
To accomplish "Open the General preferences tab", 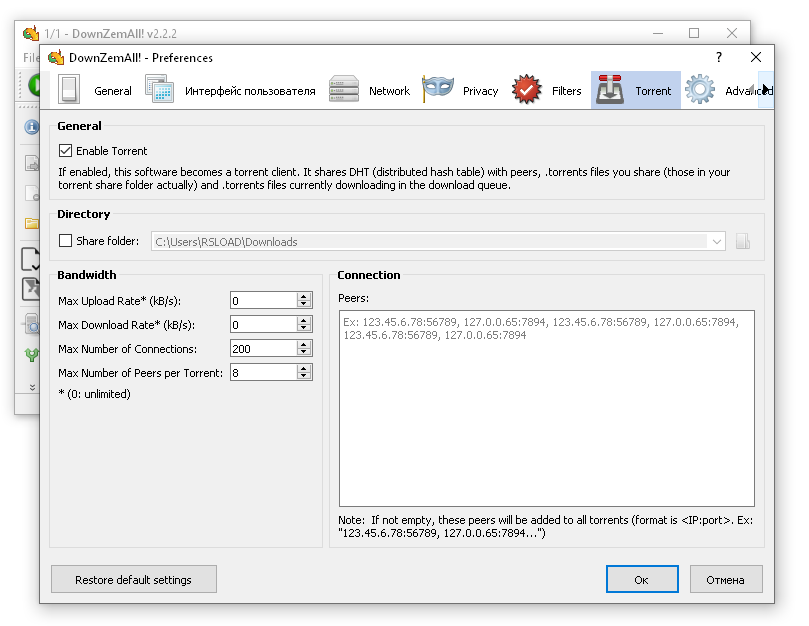I will pyautogui.click(x=95, y=90).
